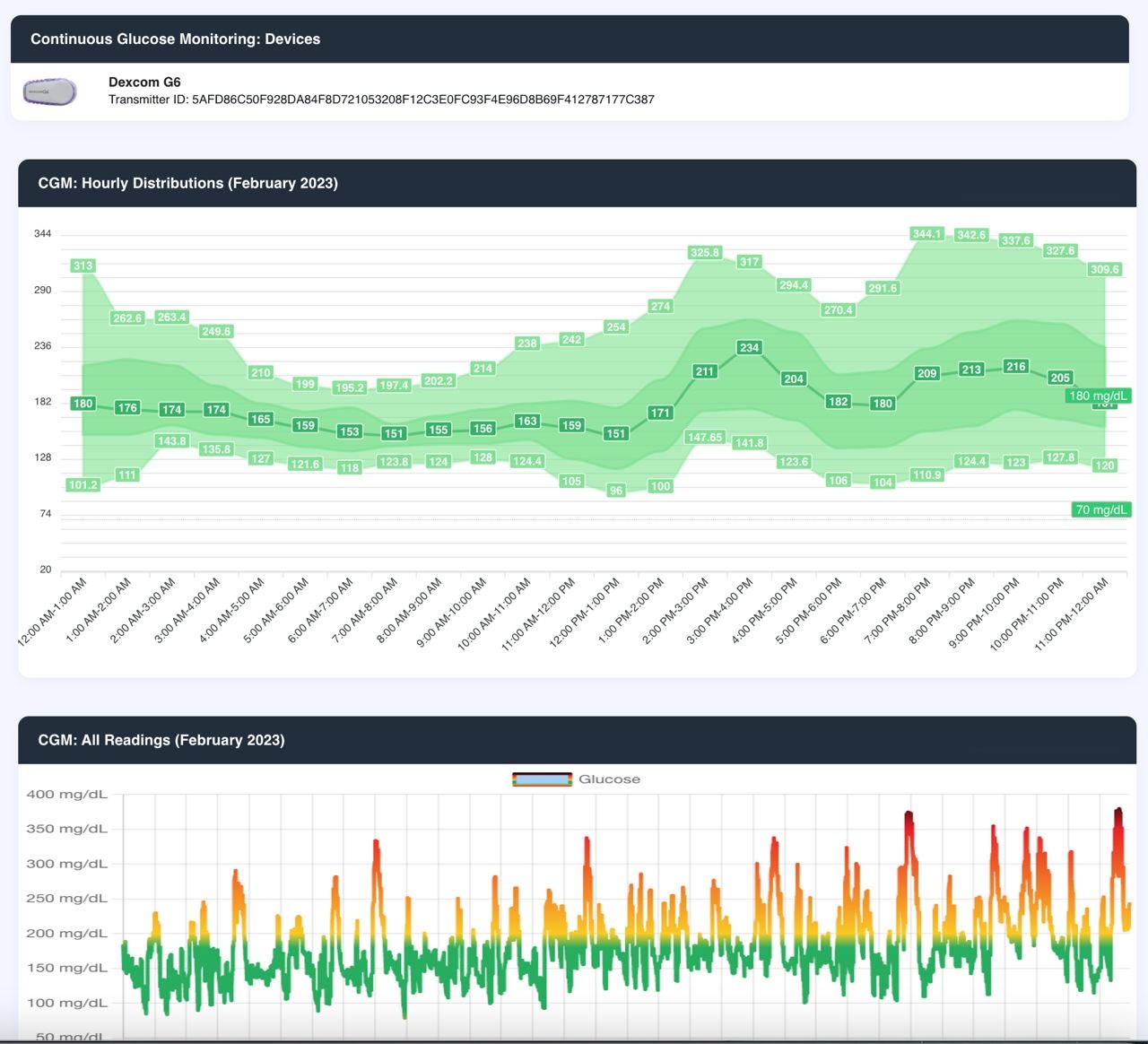This screenshot has width=1148, height=1044.
Task: Click the median point labeled 153
Action: (349, 431)
